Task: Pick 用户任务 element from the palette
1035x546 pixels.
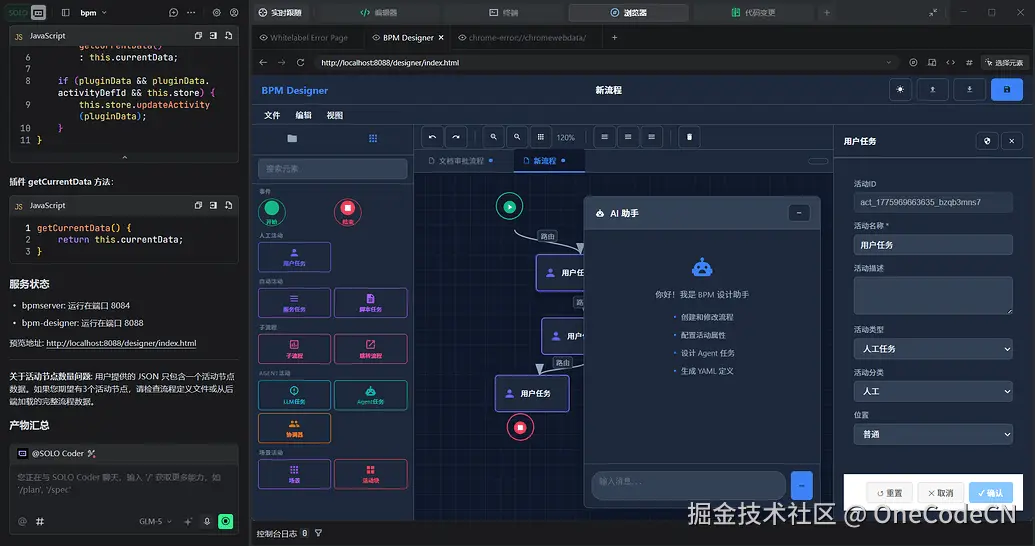Action: click(x=294, y=257)
